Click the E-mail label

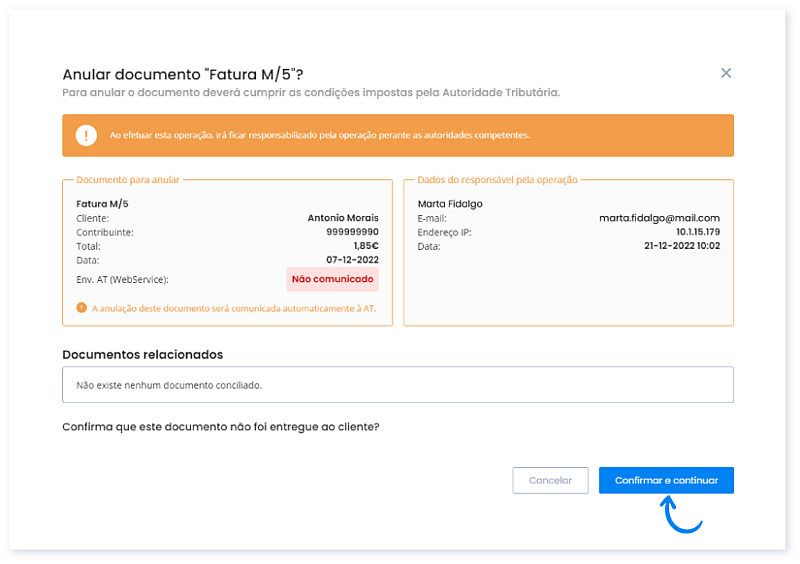click(432, 218)
